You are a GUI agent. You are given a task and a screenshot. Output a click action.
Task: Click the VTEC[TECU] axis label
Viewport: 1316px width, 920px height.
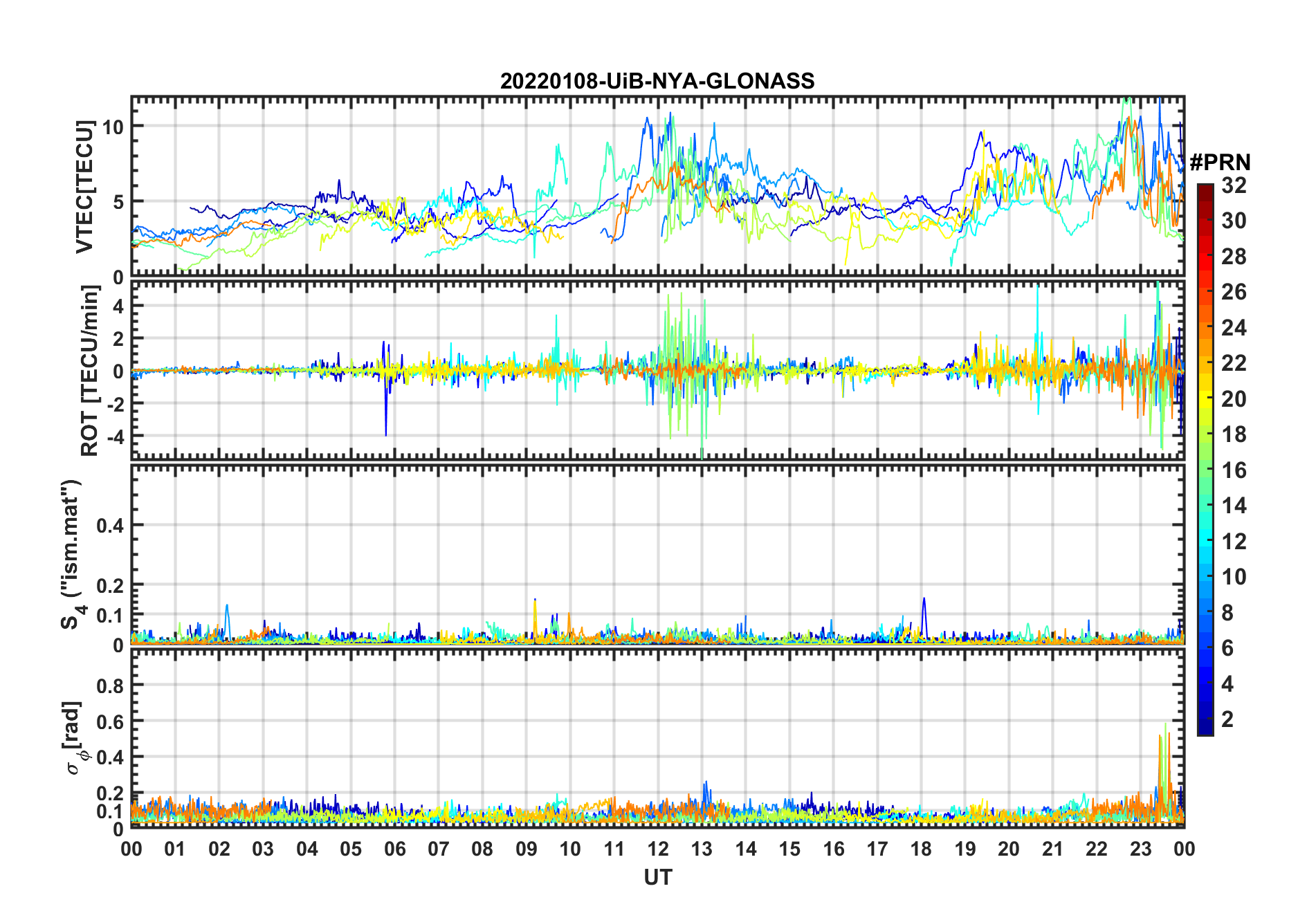84,187
